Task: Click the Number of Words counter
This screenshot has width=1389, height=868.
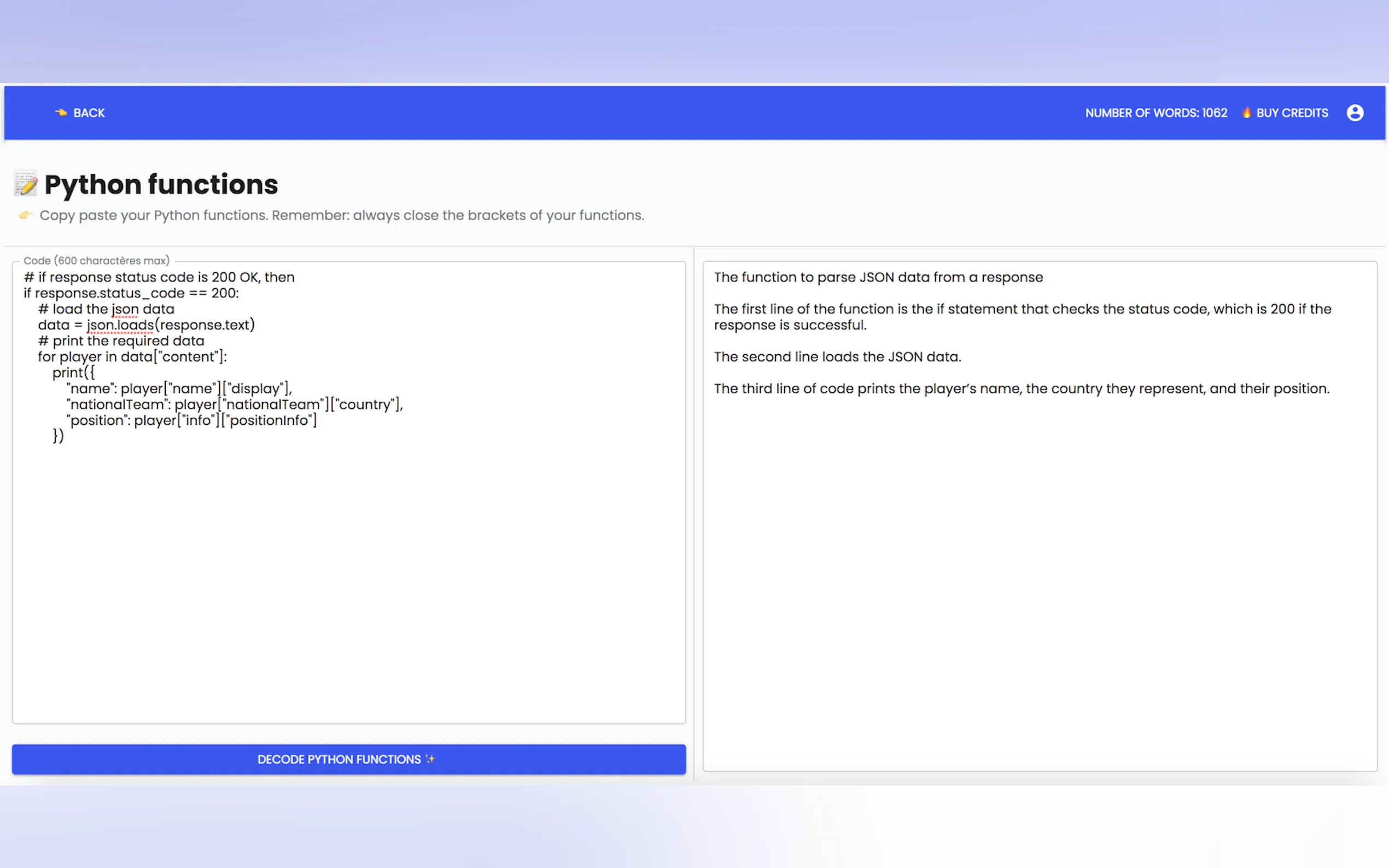Action: point(1155,113)
